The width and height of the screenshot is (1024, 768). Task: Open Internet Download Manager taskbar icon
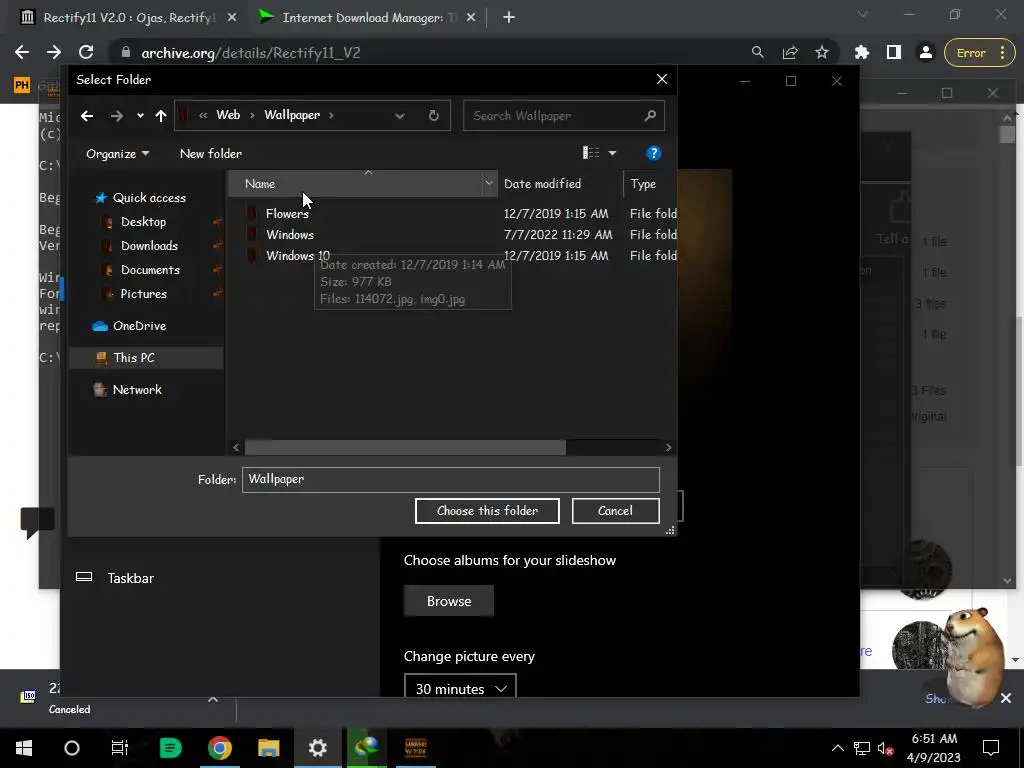(366, 748)
